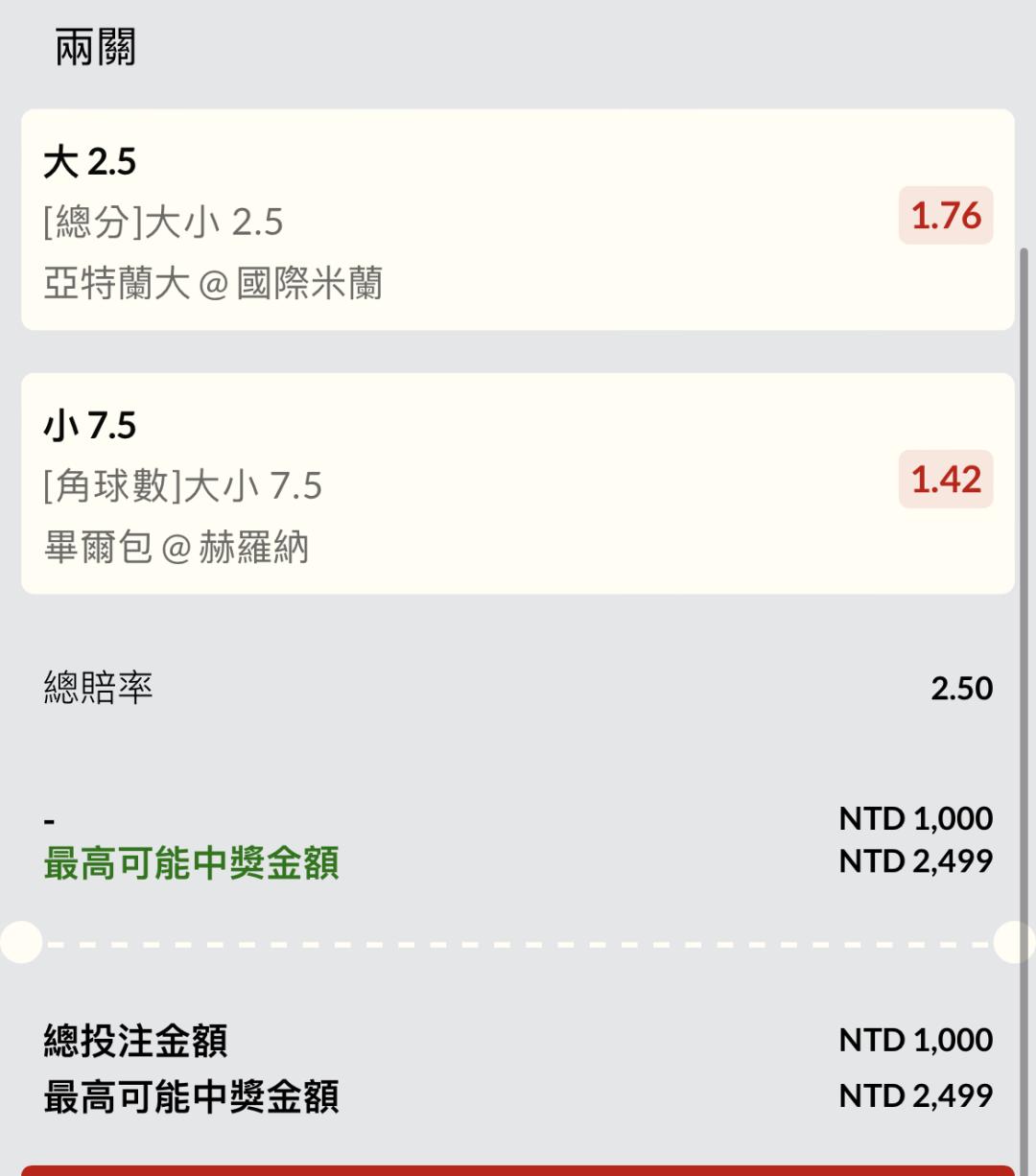
Task: Click the NTD 2,499 beside the green label
Action: [915, 861]
